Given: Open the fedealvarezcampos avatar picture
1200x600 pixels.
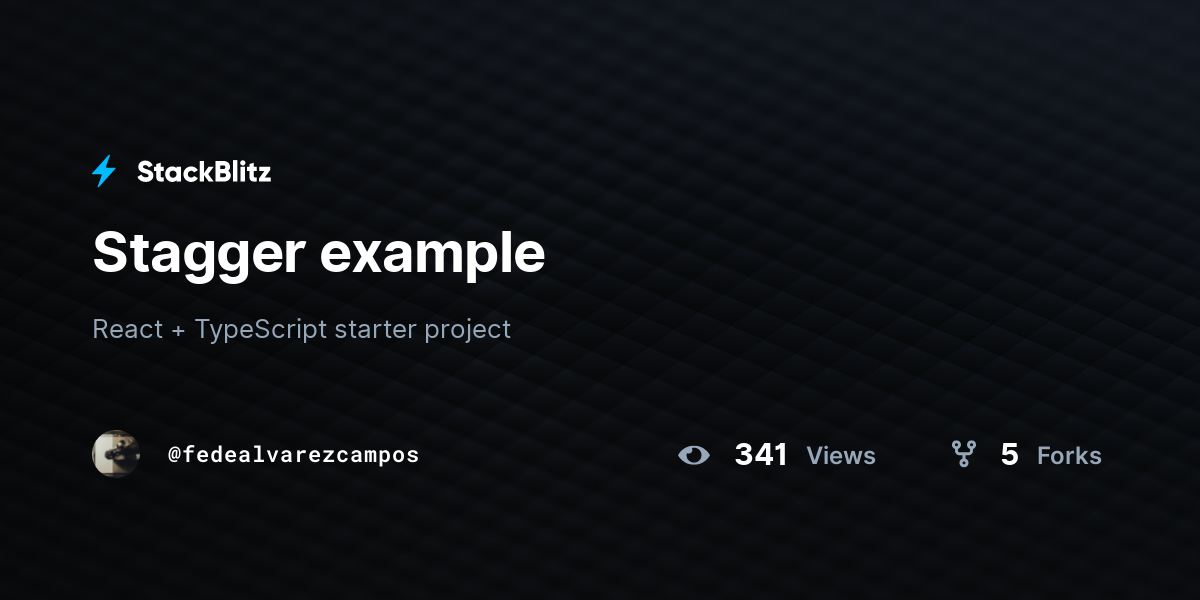Looking at the screenshot, I should coord(116,454).
